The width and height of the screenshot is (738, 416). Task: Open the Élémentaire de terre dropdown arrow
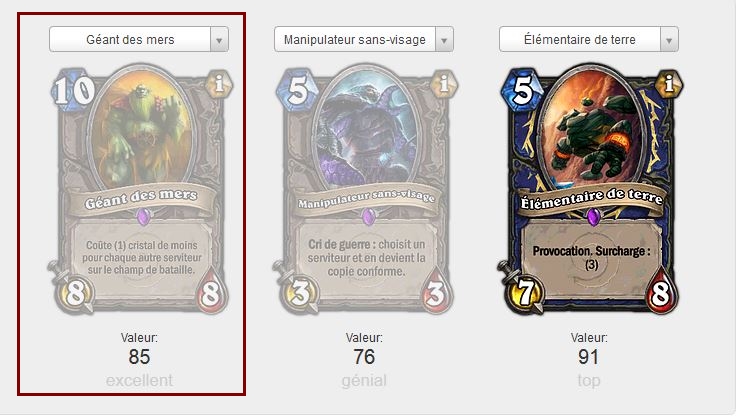[669, 40]
